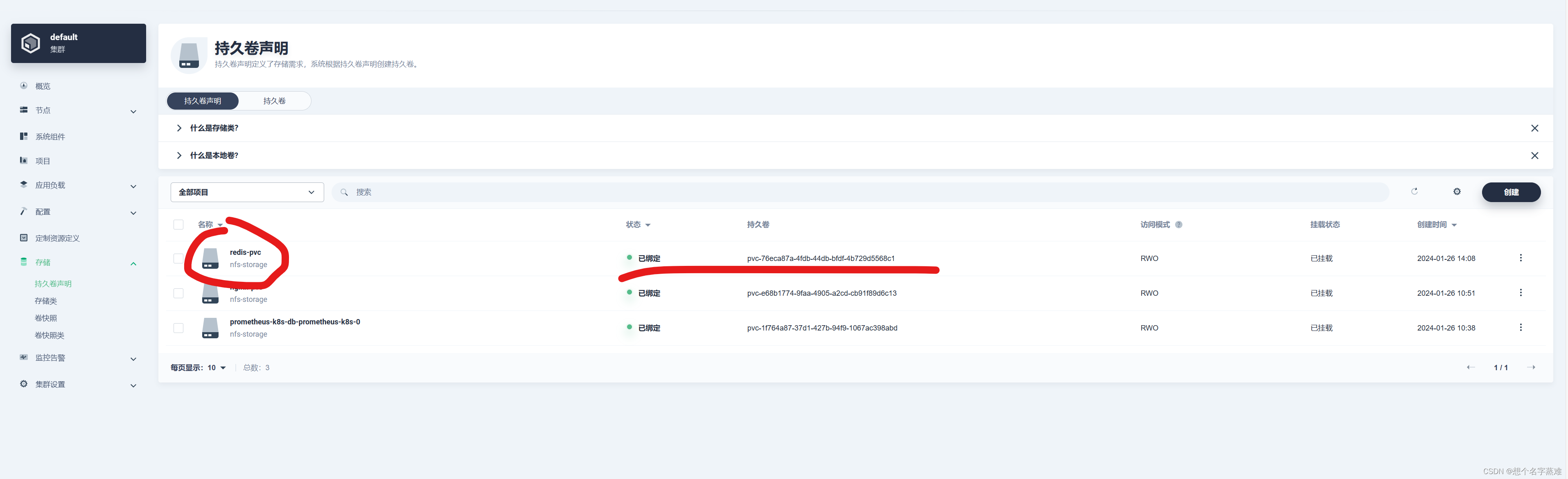Image resolution: width=1568 pixels, height=479 pixels.
Task: Sort by 名称 column arrow
Action: point(220,225)
